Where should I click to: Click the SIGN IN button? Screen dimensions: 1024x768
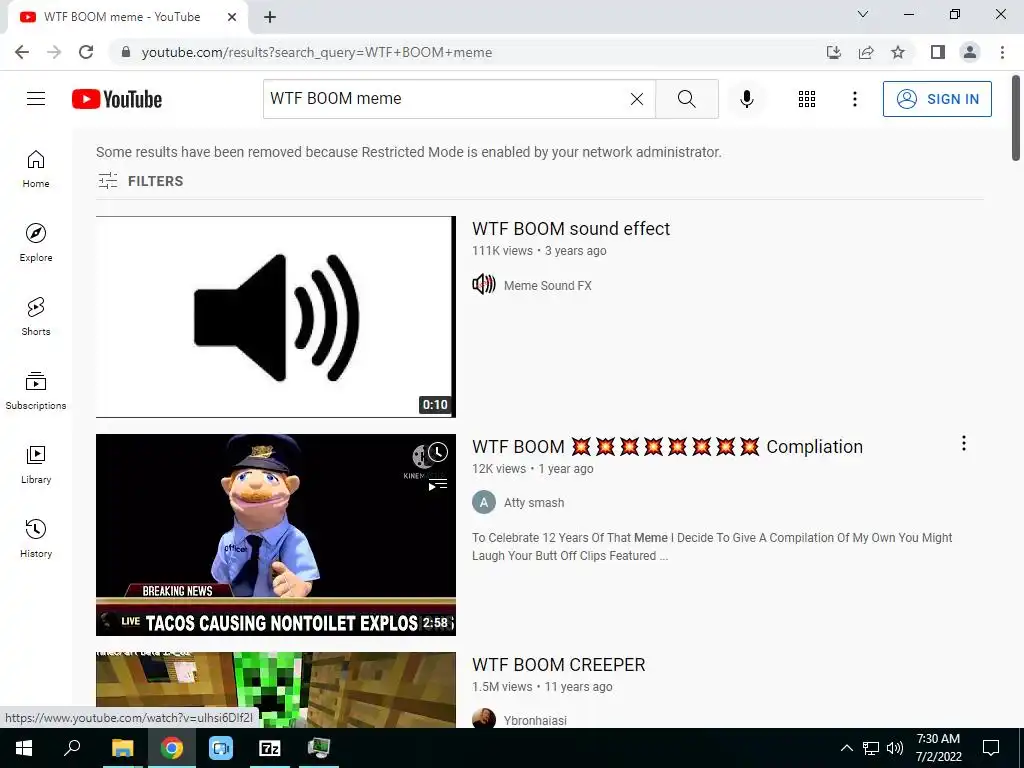coord(937,99)
